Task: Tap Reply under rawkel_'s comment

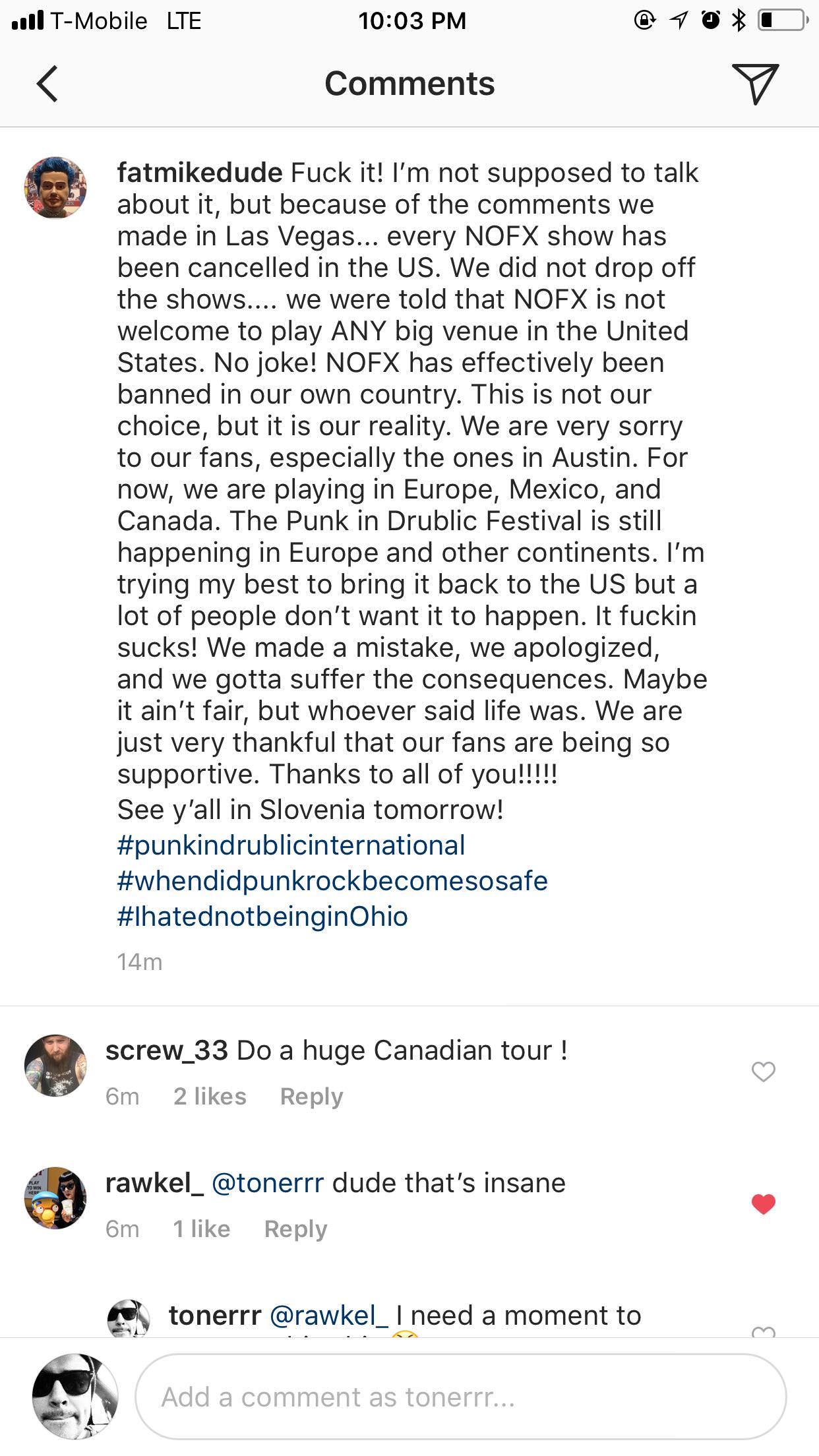Action: [295, 1229]
